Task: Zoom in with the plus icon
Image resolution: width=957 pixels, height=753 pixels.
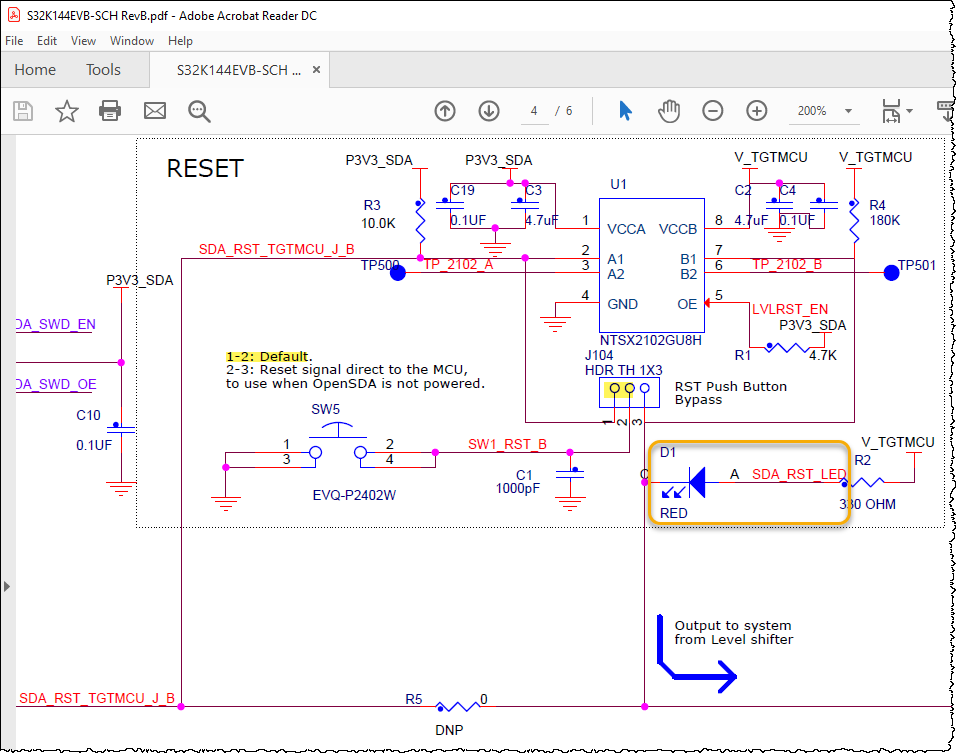Action: point(756,111)
